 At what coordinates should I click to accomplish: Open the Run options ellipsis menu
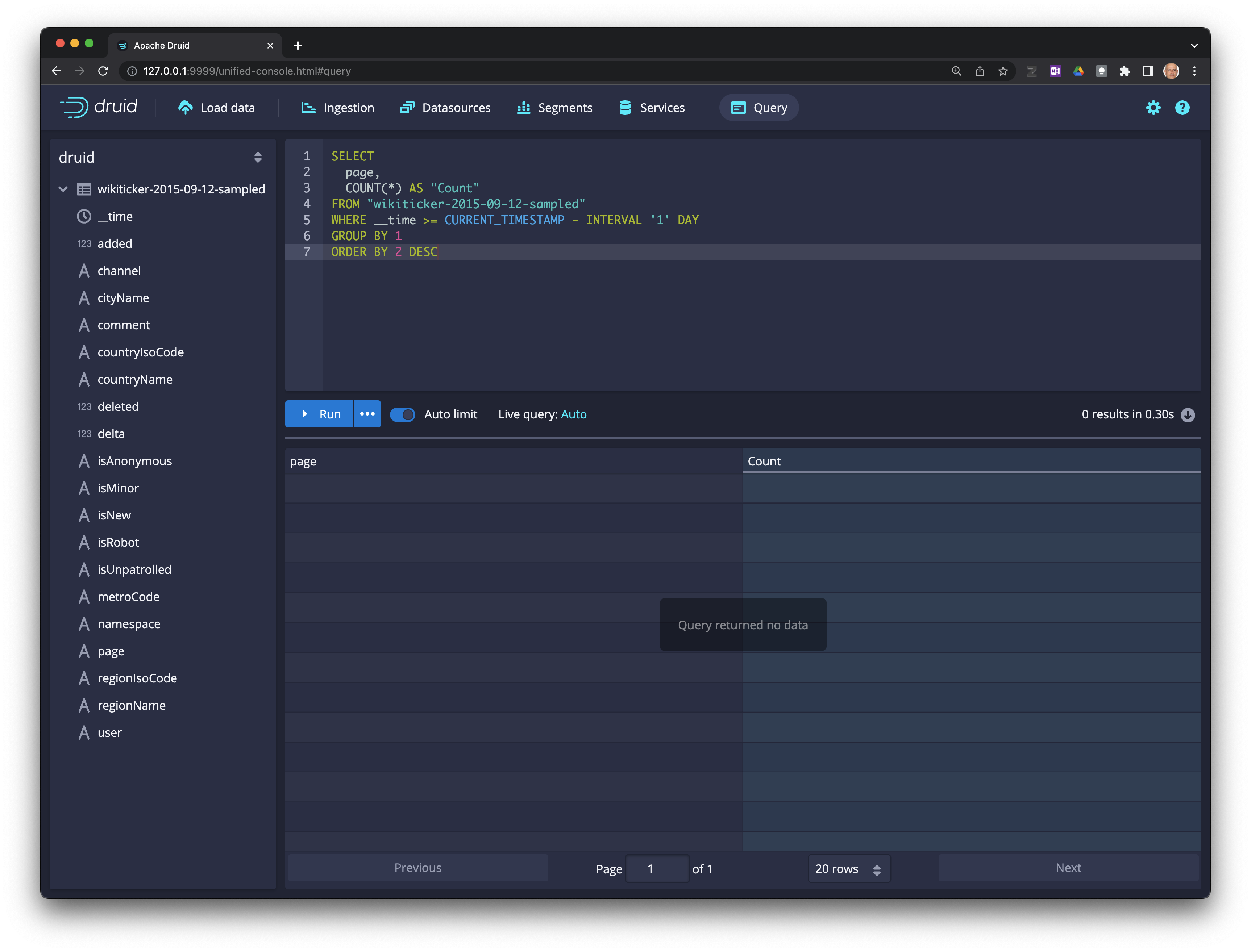tap(367, 414)
